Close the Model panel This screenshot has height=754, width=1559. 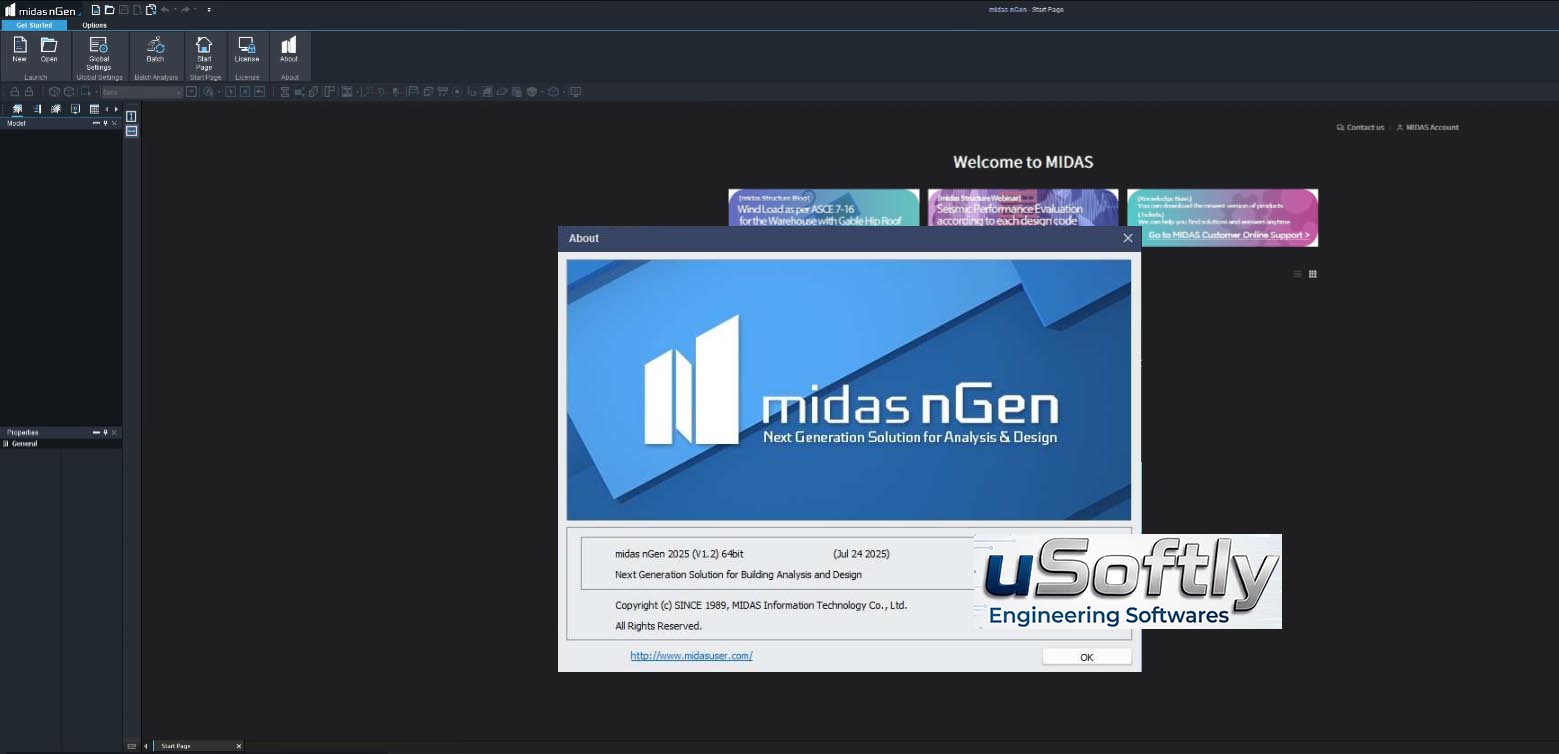114,124
